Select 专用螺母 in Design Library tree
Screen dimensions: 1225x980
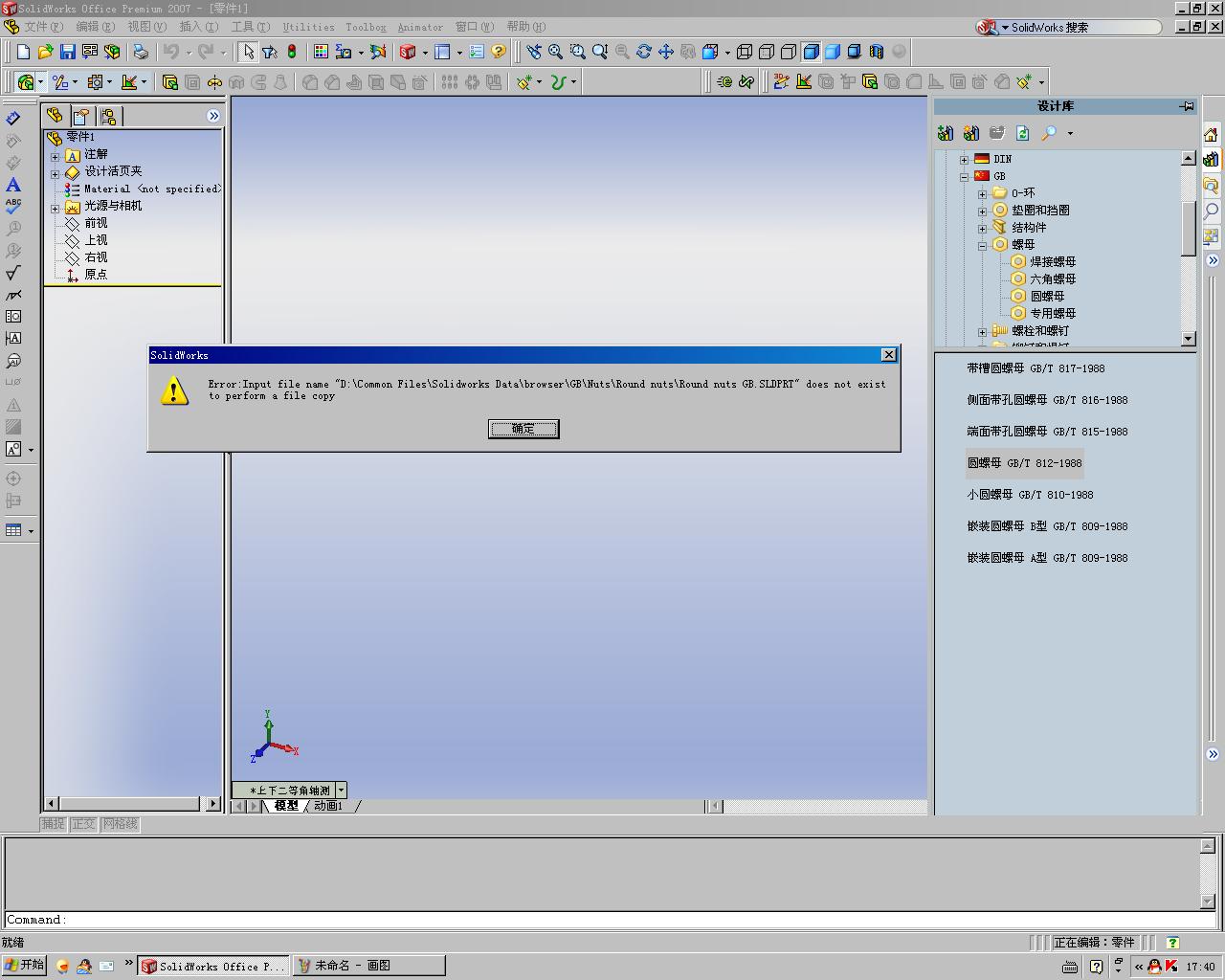1053,314
